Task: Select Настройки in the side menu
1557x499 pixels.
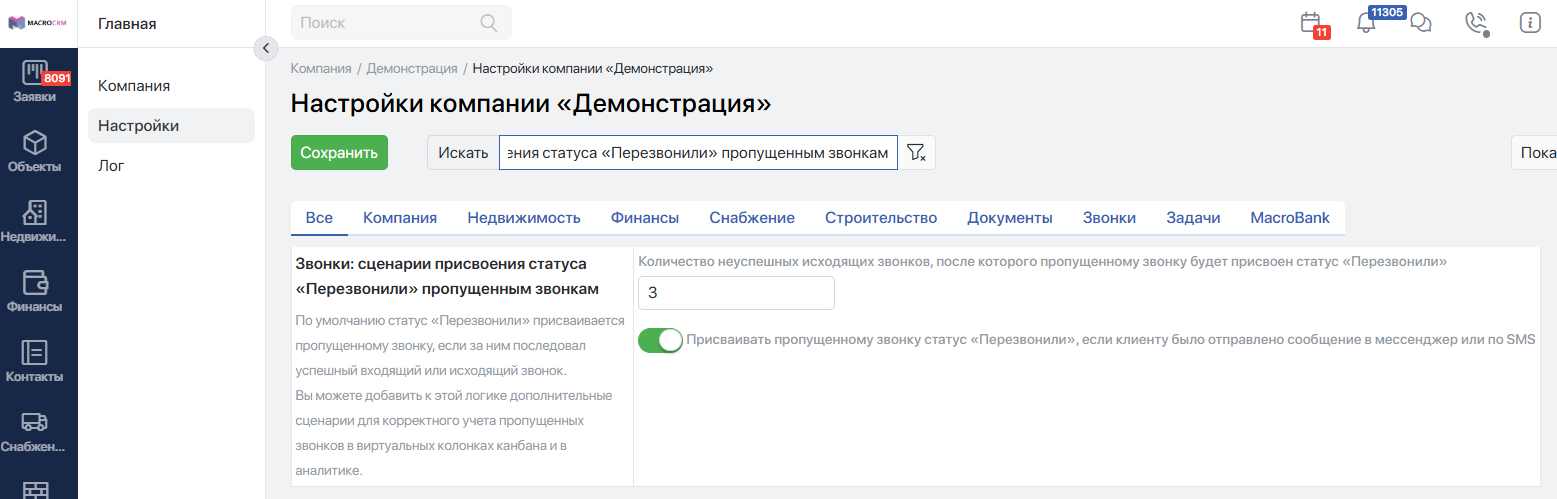Action: click(x=171, y=126)
